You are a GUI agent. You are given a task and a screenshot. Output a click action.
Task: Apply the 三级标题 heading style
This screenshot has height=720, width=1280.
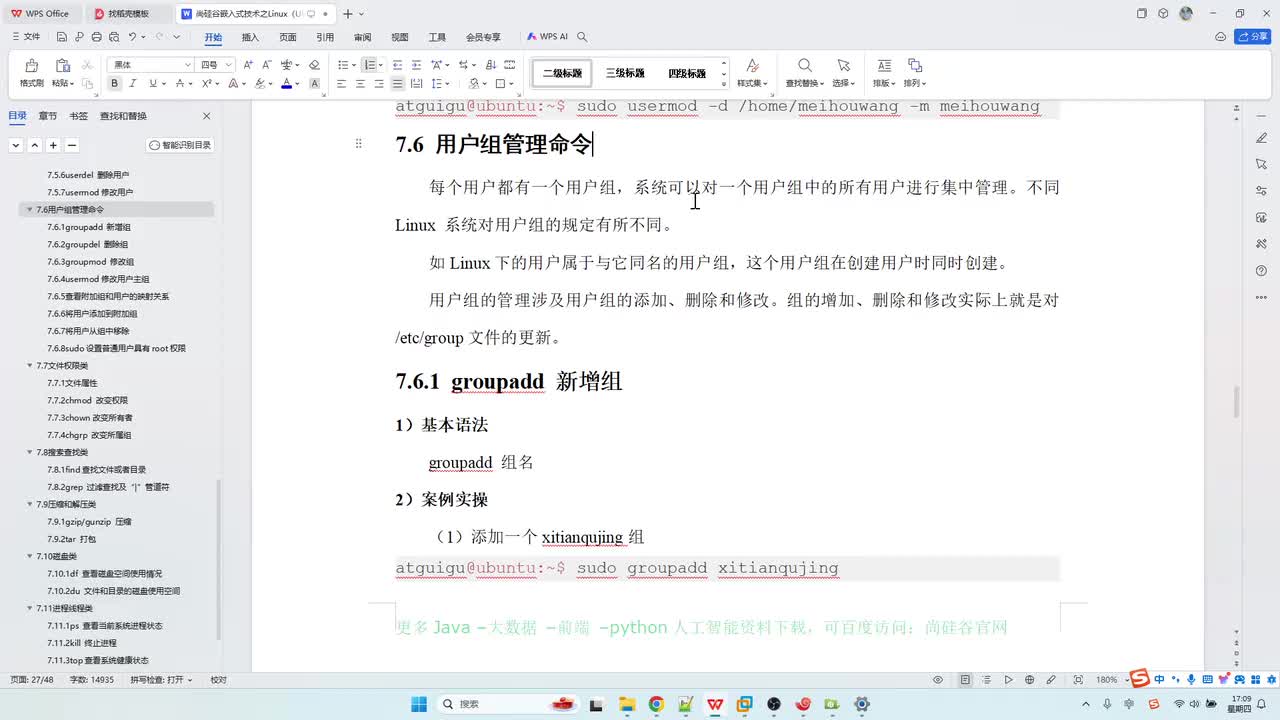pos(625,73)
